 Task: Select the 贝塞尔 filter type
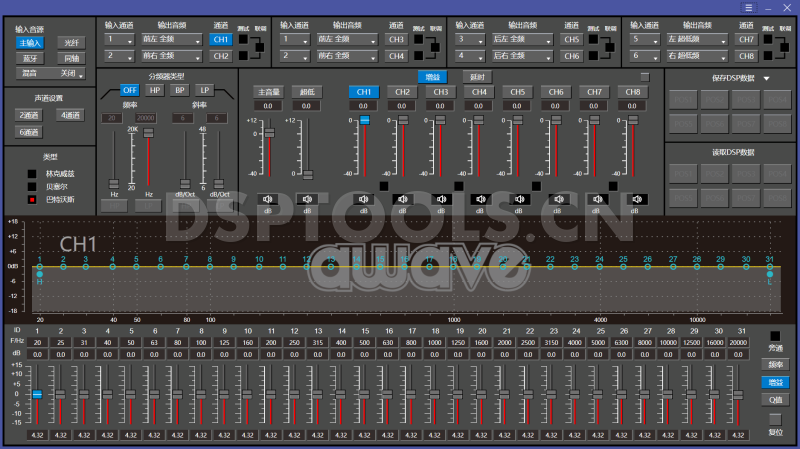(33, 186)
